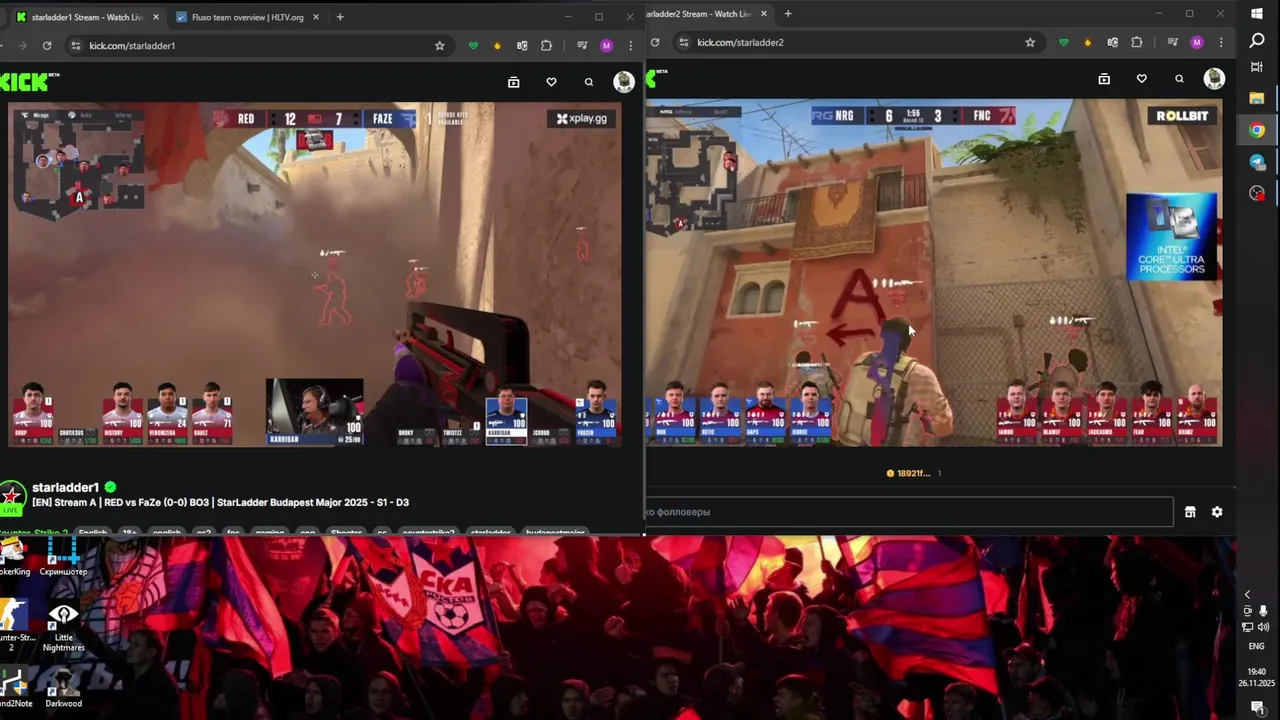This screenshot has width=1280, height=720.
Task: Reload the kick.com/starladder2 page
Action: tap(655, 42)
